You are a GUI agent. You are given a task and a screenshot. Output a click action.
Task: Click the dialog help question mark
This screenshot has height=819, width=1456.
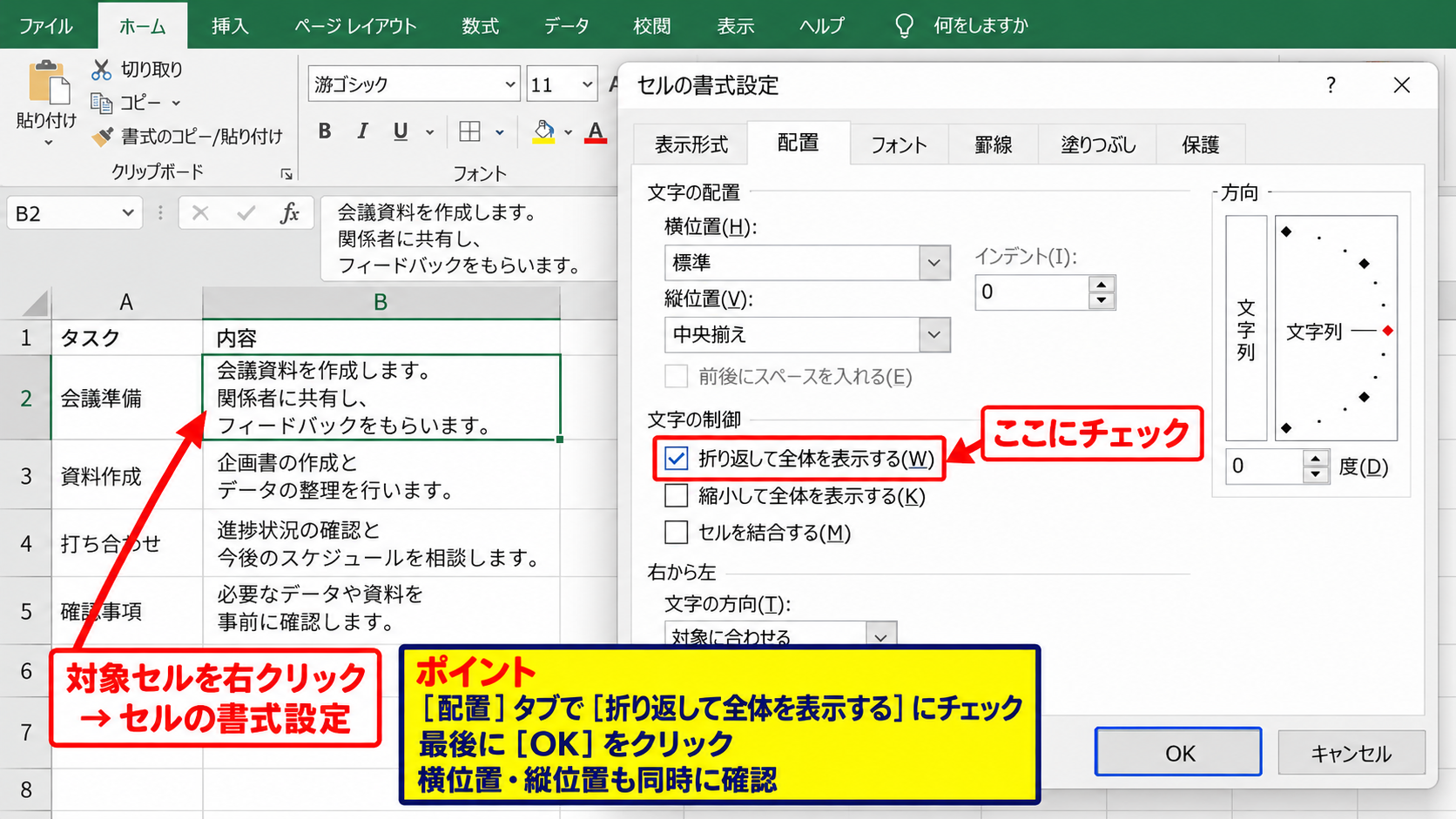[1331, 85]
